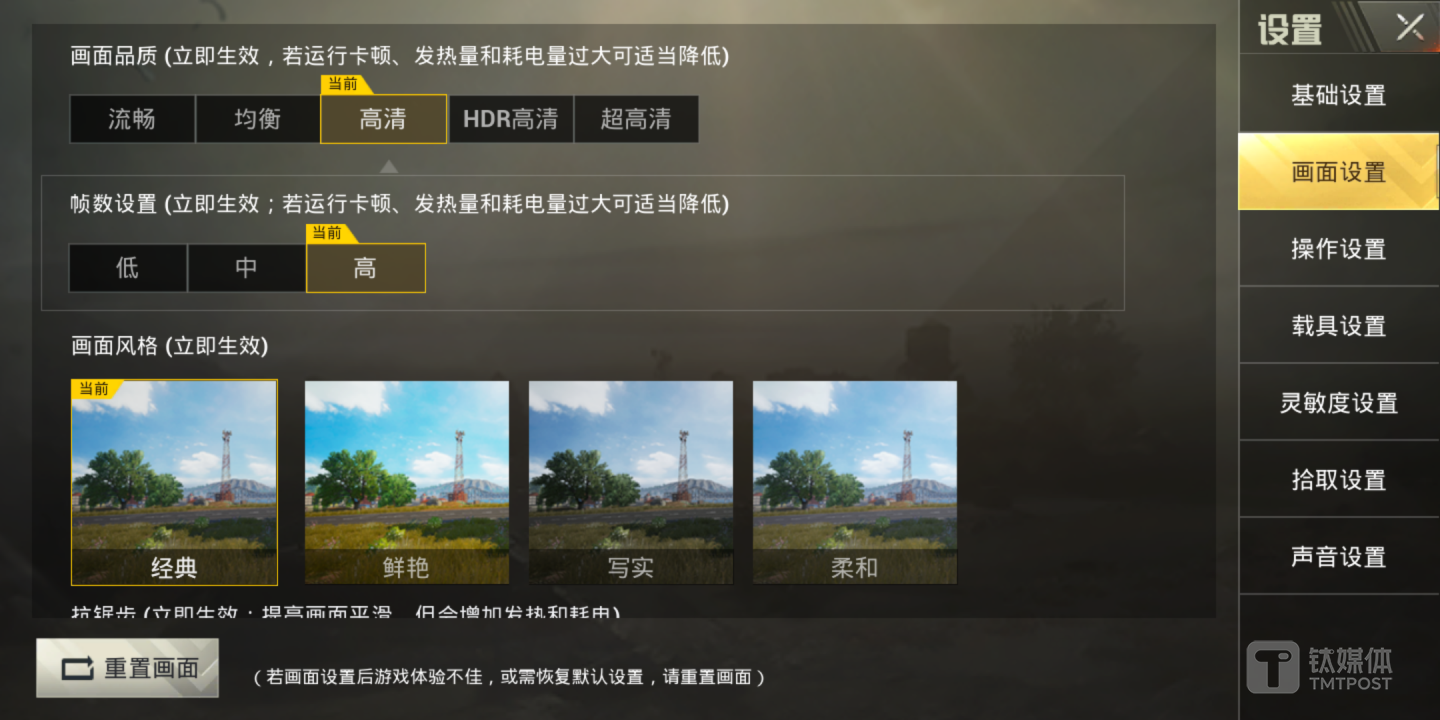The image size is (1440, 720).
Task: Switch to 载具设置 tab
Action: pos(1338,326)
